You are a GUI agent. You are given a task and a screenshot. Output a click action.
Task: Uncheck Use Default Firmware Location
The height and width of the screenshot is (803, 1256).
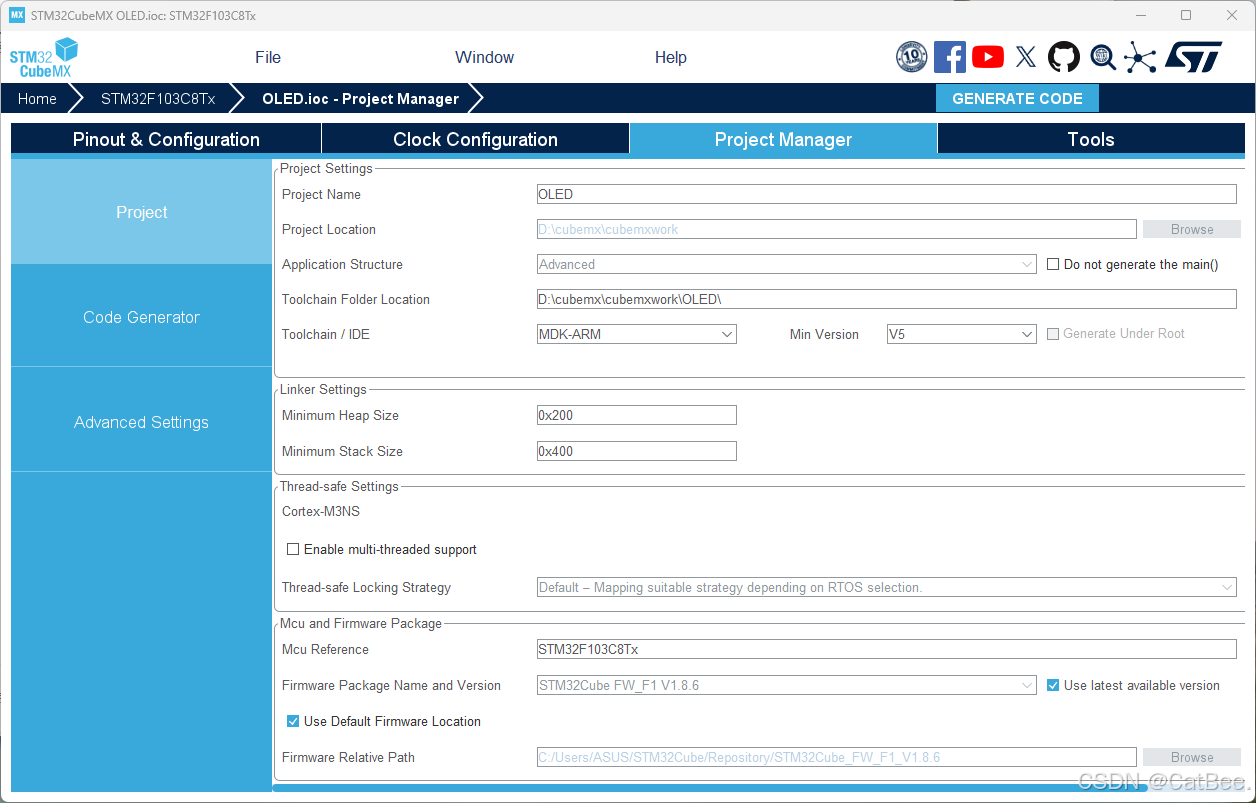tap(293, 721)
